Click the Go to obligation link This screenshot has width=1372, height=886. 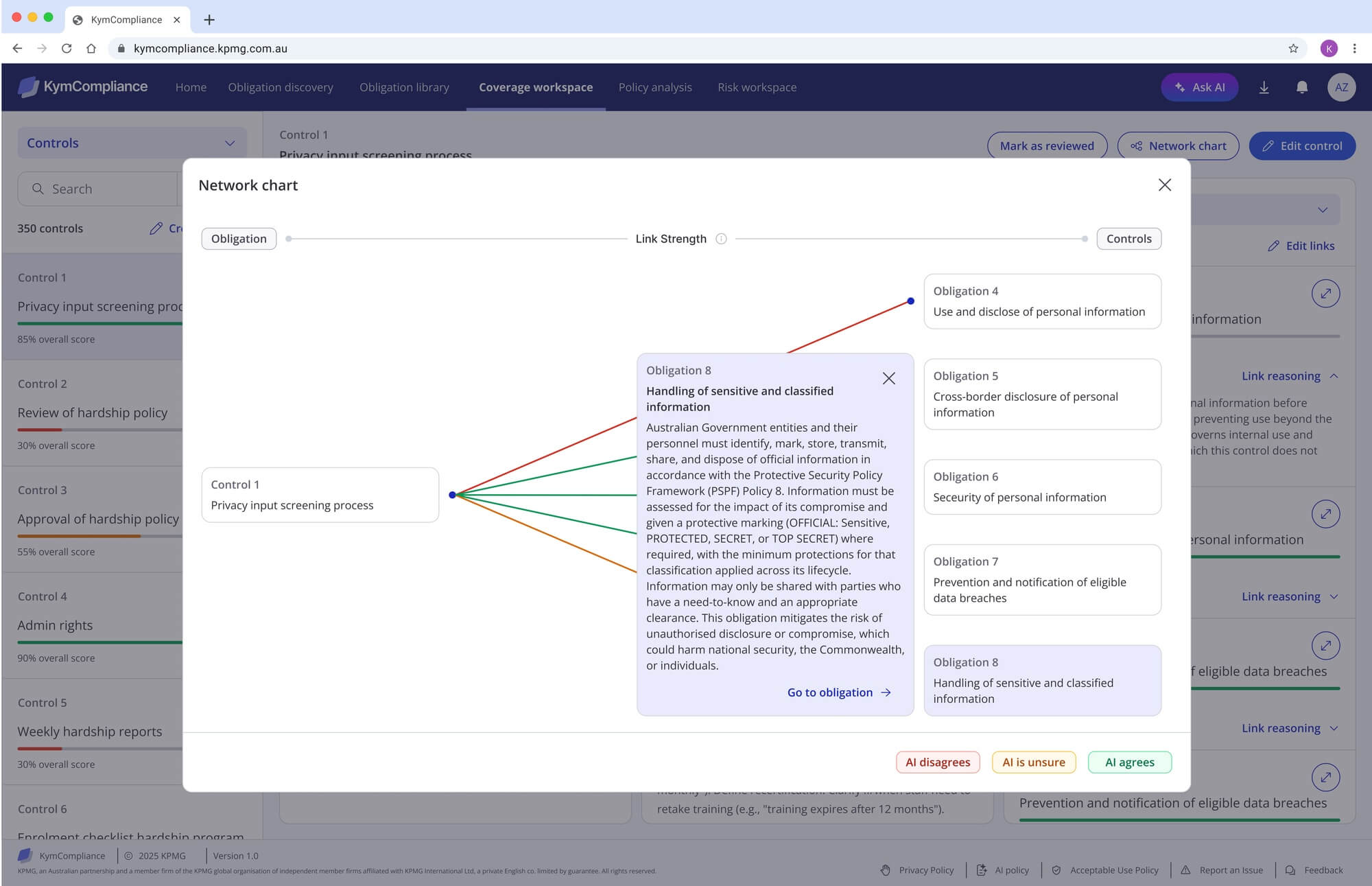pos(839,692)
